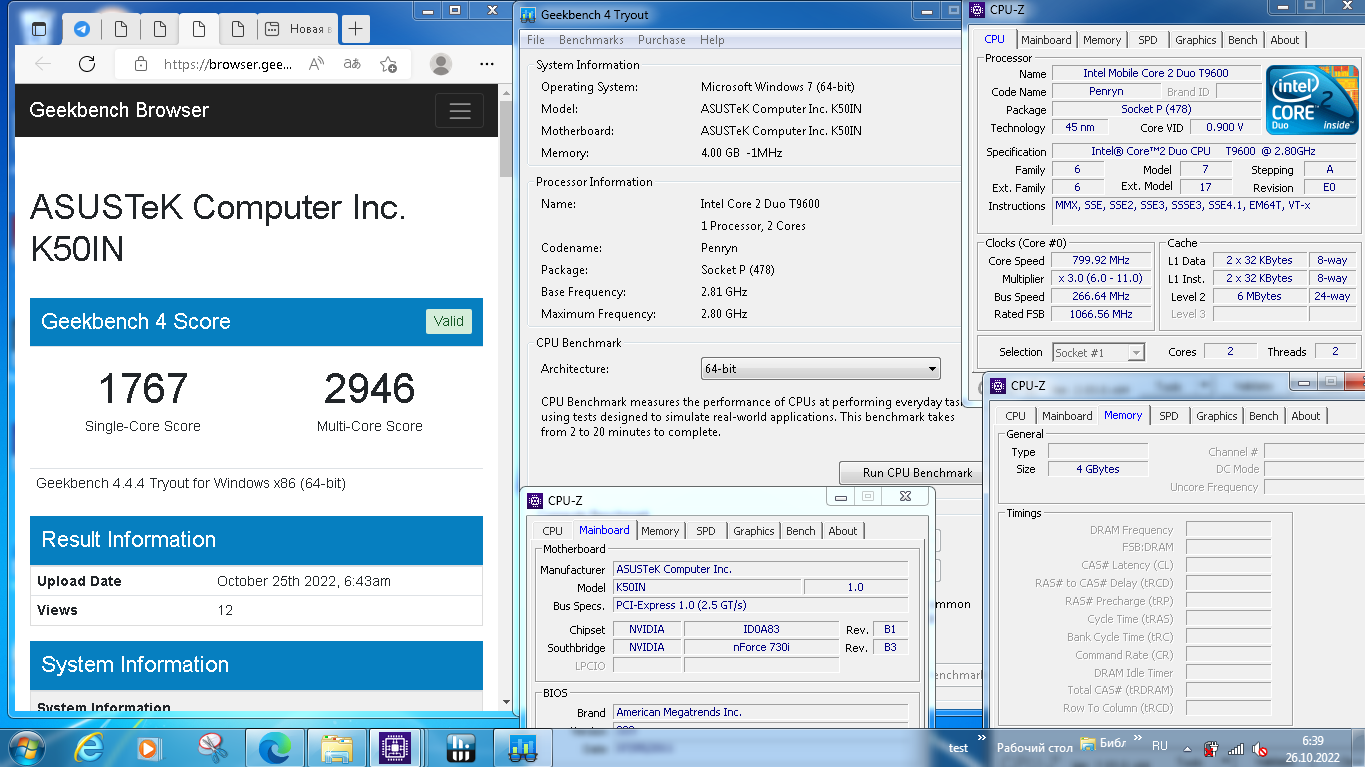Launch Internet Explorer from the taskbar
This screenshot has width=1365, height=767.
(90, 747)
